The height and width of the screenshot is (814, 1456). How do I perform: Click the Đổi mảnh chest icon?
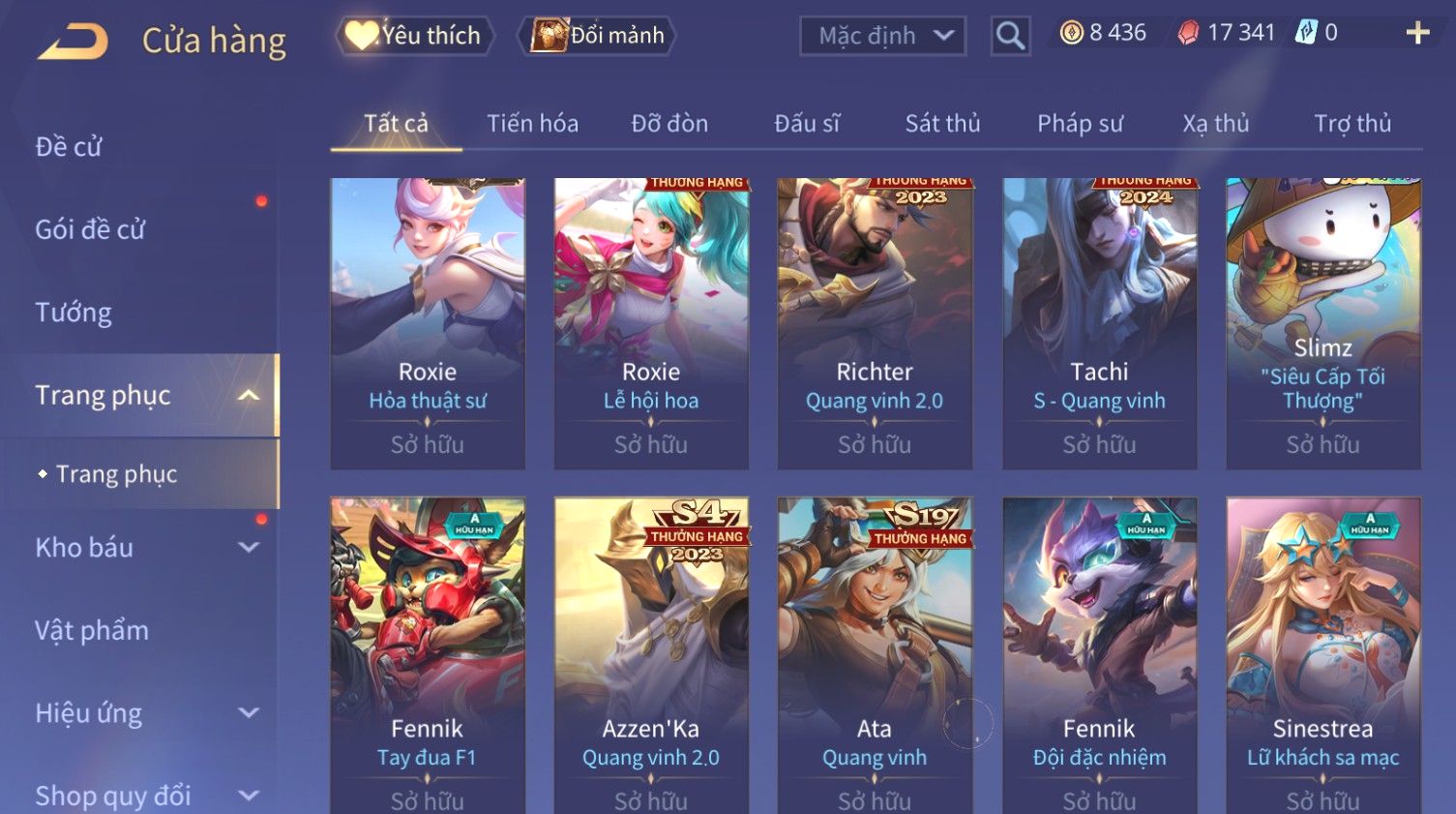pos(549,36)
